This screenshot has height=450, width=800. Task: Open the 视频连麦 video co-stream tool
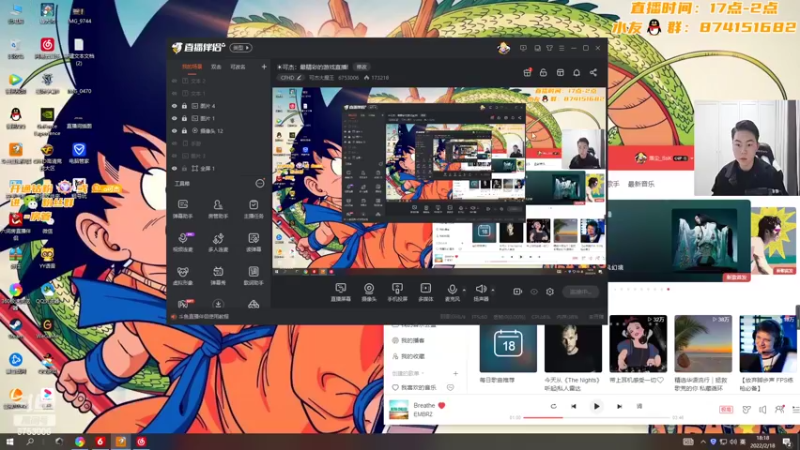point(183,242)
